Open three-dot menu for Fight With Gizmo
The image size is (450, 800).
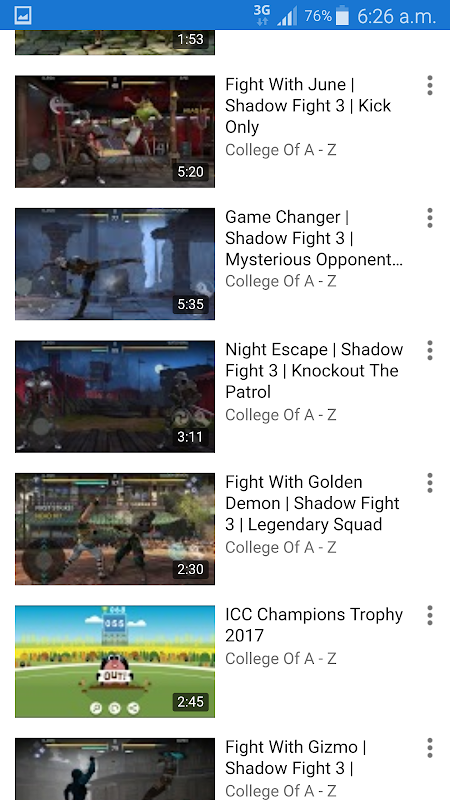[430, 748]
